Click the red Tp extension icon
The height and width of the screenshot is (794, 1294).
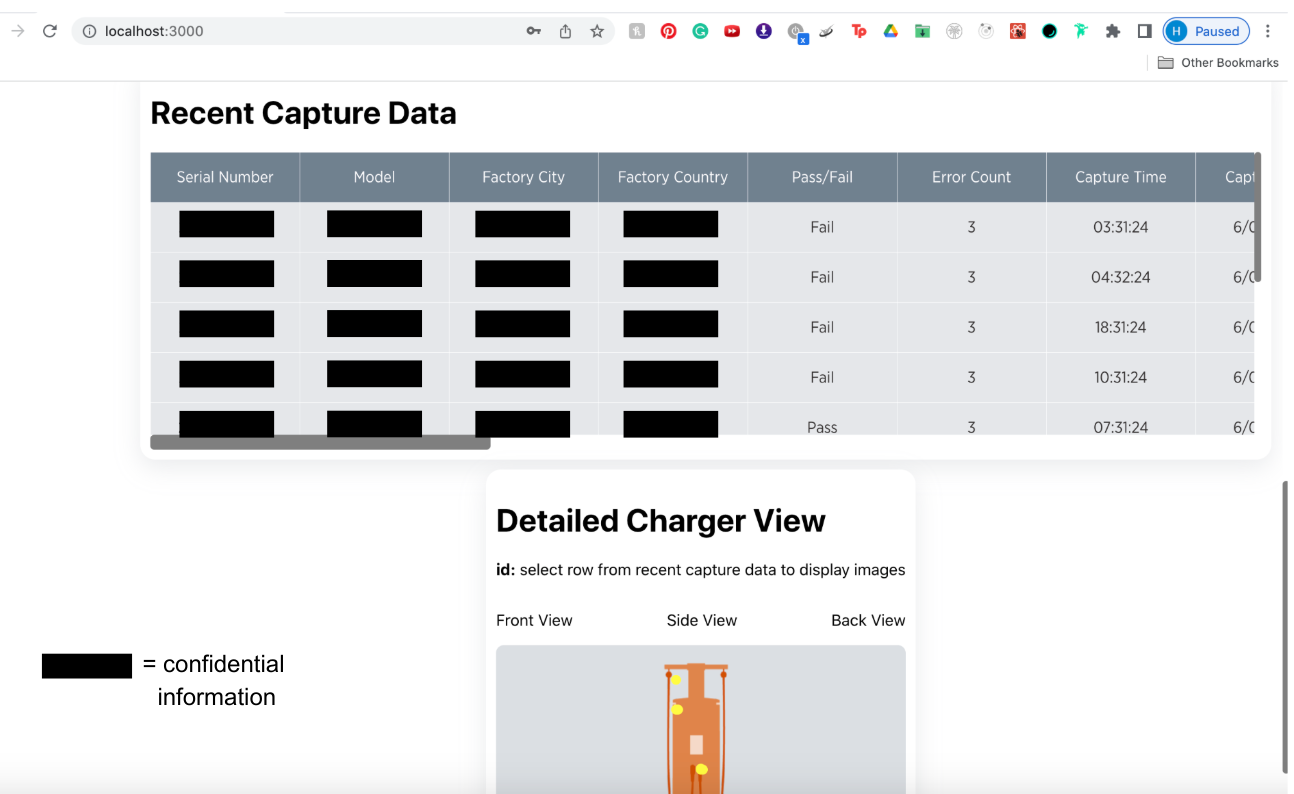(858, 31)
